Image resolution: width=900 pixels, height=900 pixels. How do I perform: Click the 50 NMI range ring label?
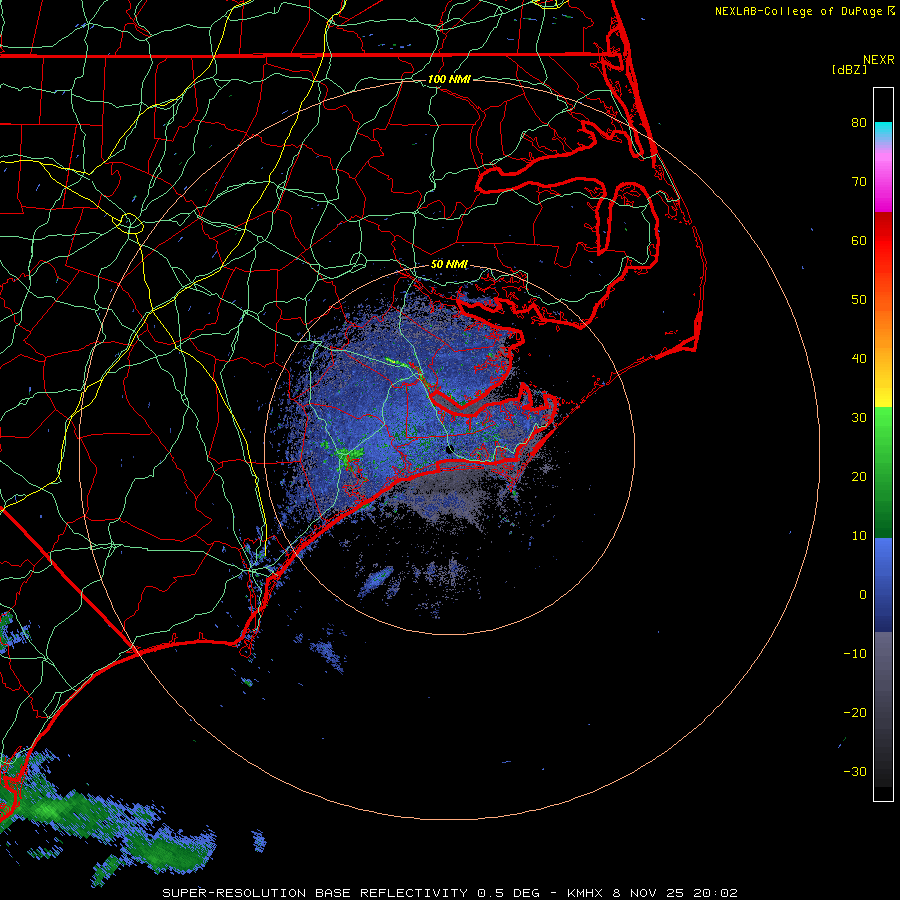449,264
